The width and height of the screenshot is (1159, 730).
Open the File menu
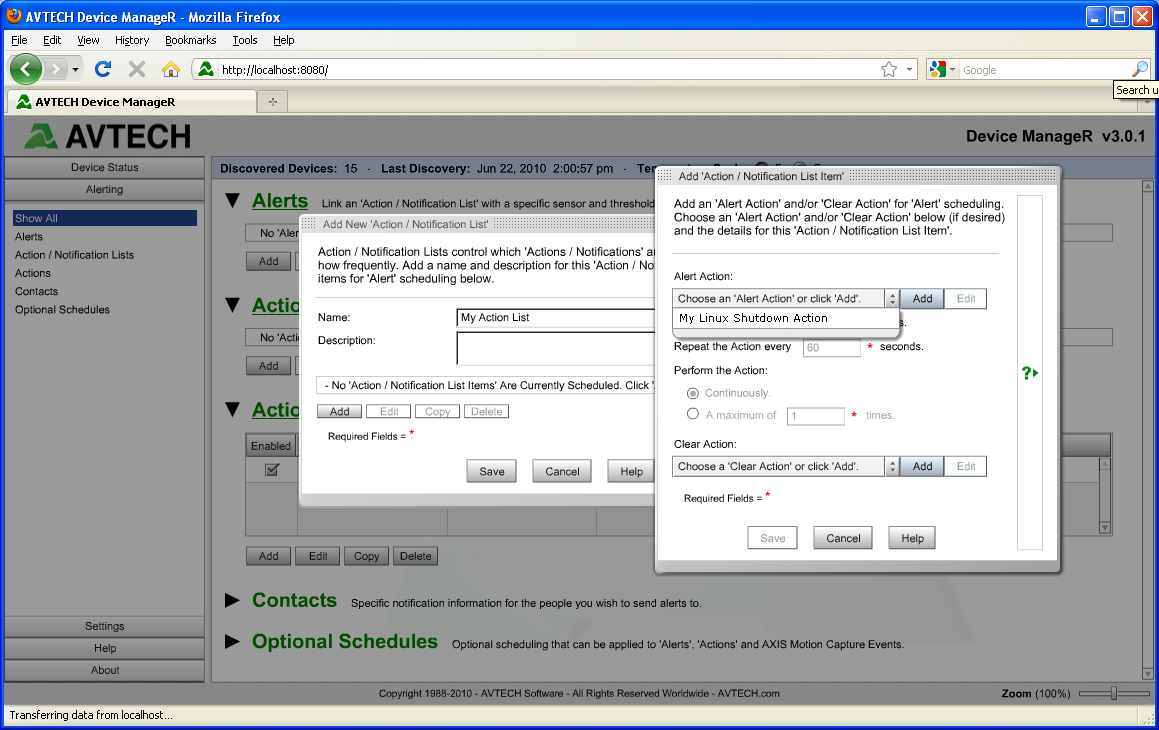click(19, 40)
